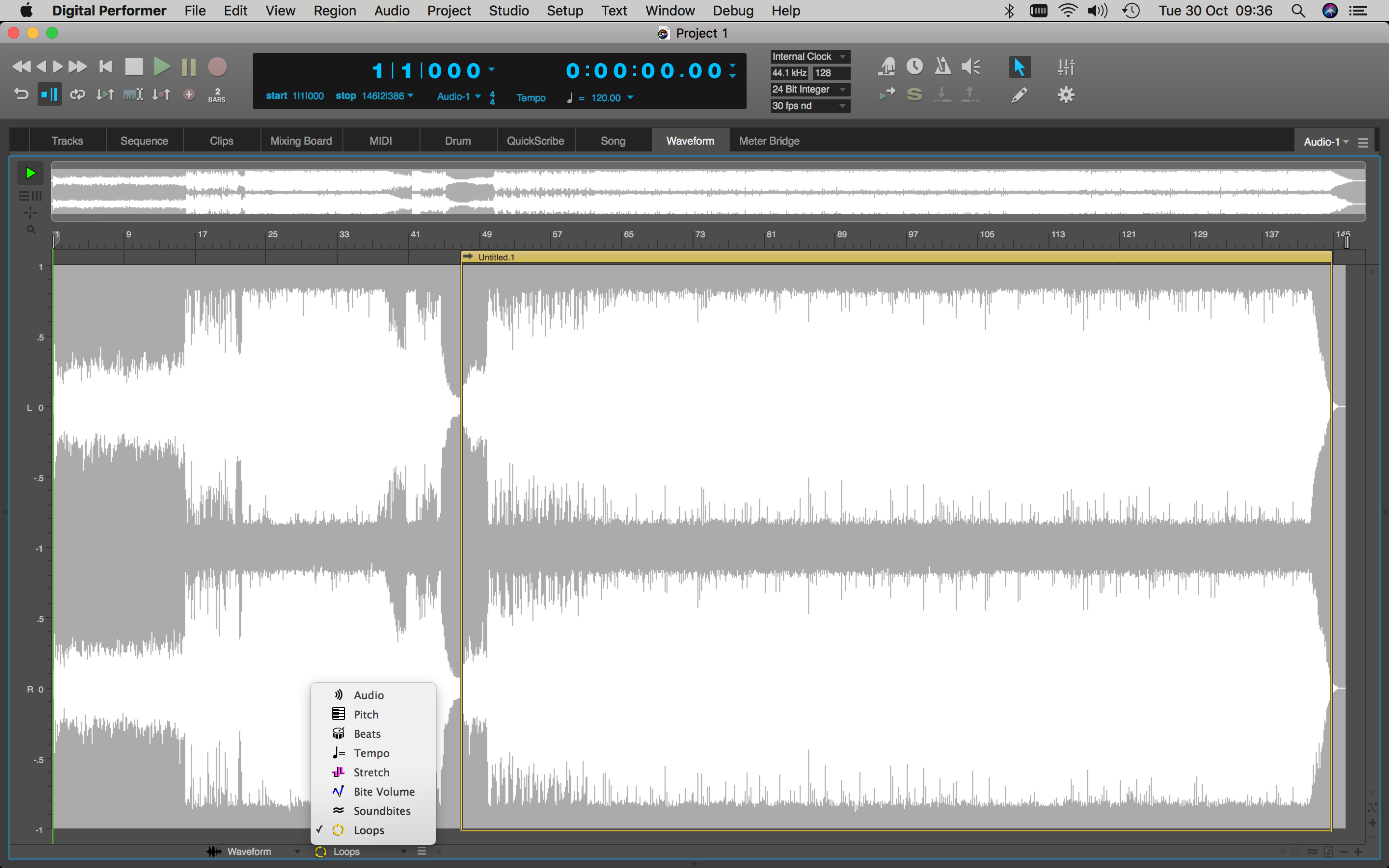Click the Untitled.1 loop title bar

click(x=897, y=257)
